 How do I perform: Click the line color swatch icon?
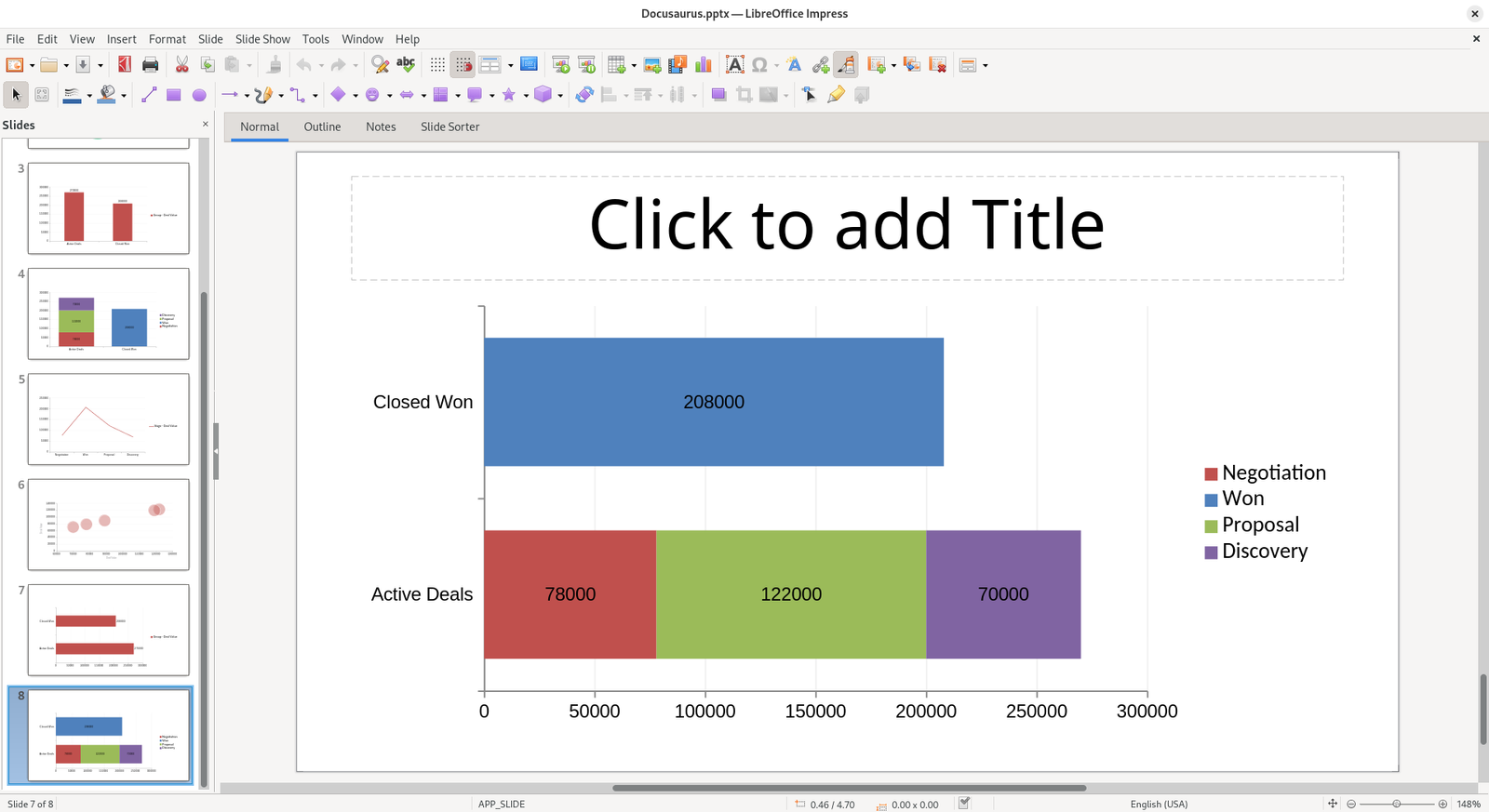pos(72,94)
